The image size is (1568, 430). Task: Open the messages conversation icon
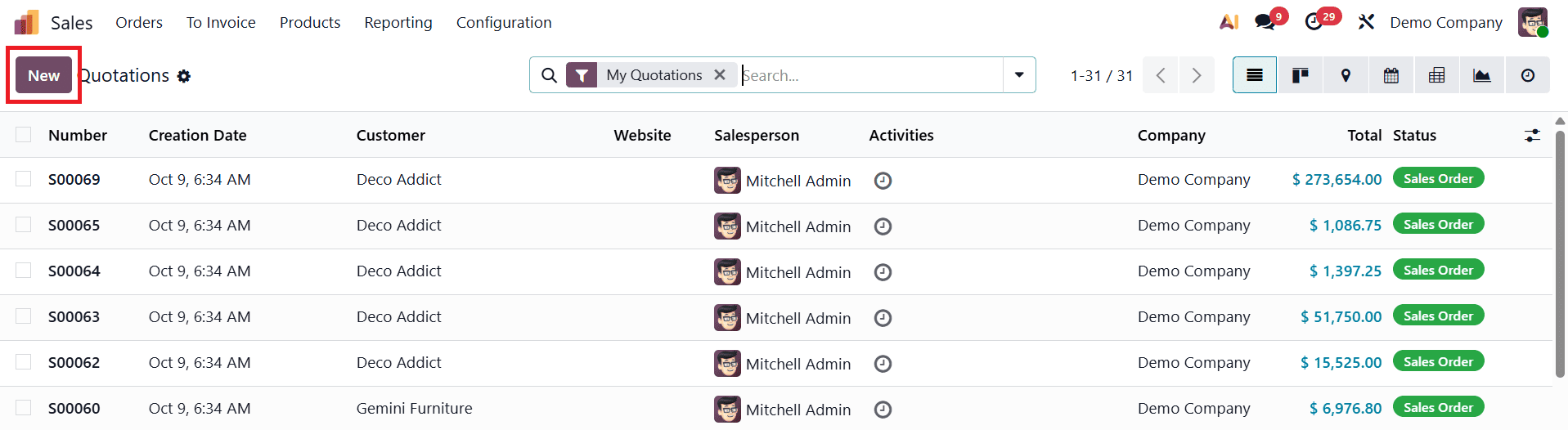1265,22
